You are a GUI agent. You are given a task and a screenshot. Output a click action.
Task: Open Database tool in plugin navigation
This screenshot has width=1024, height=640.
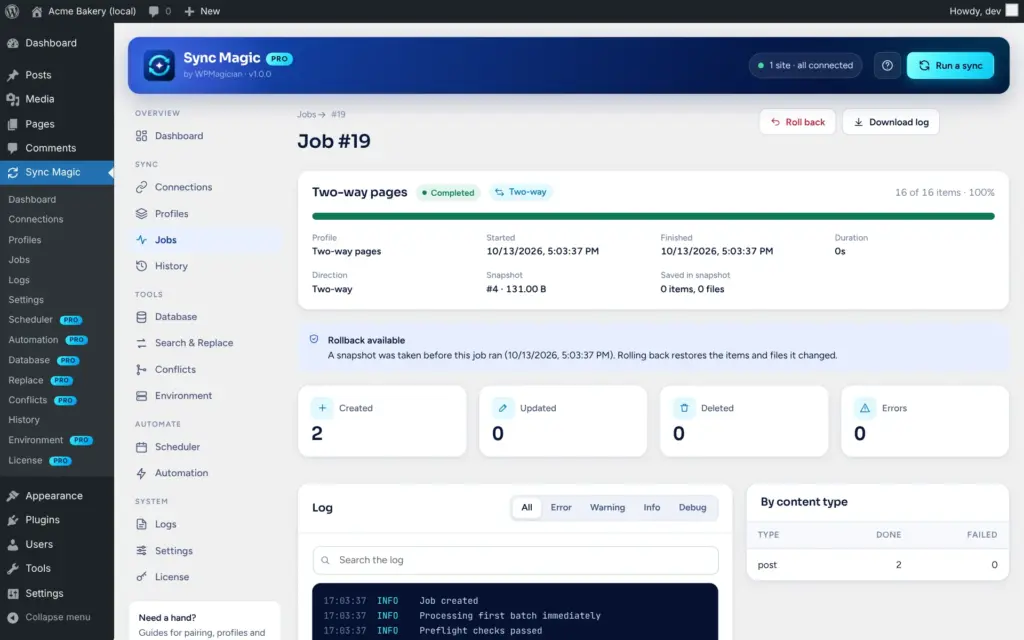click(204, 317)
